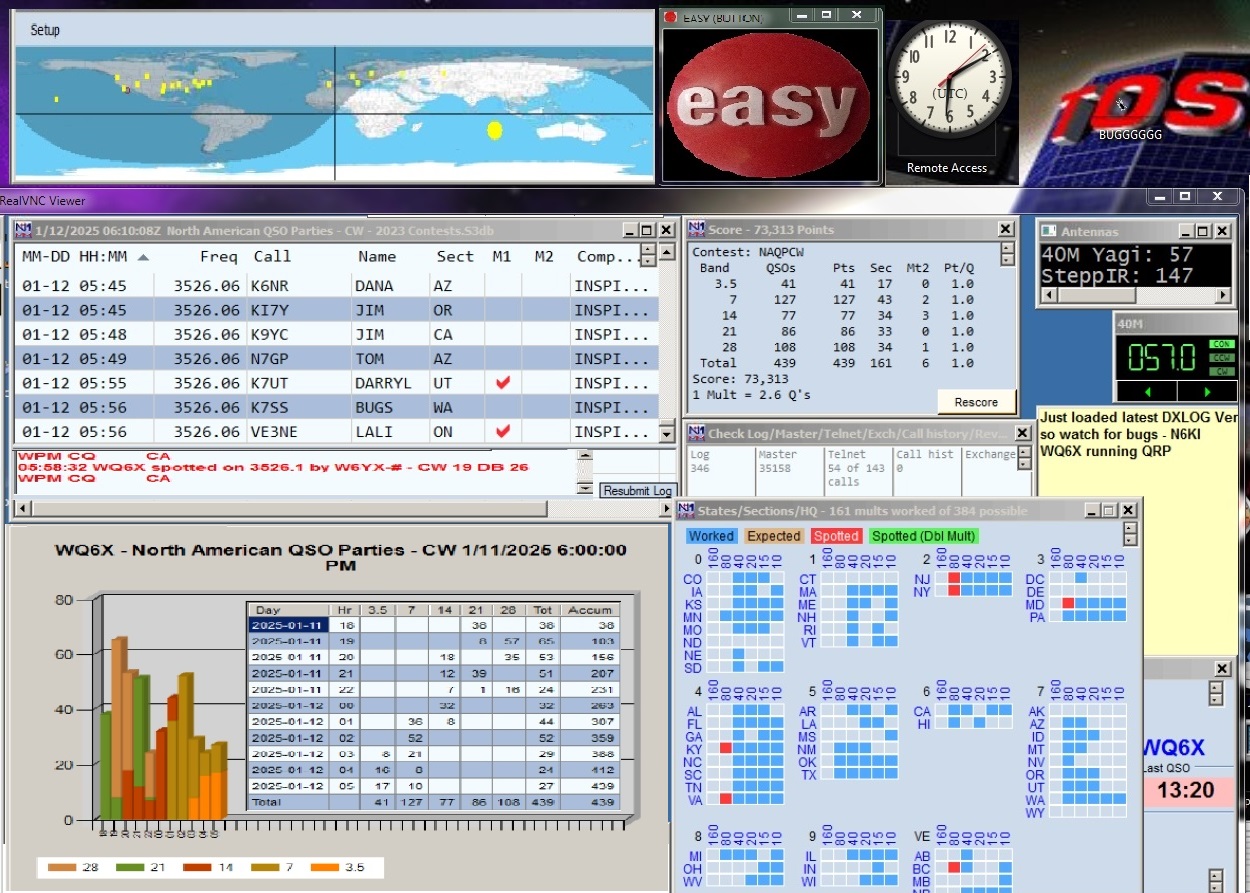Click the Antennas window title icon
This screenshot has height=893, width=1250.
1048,231
